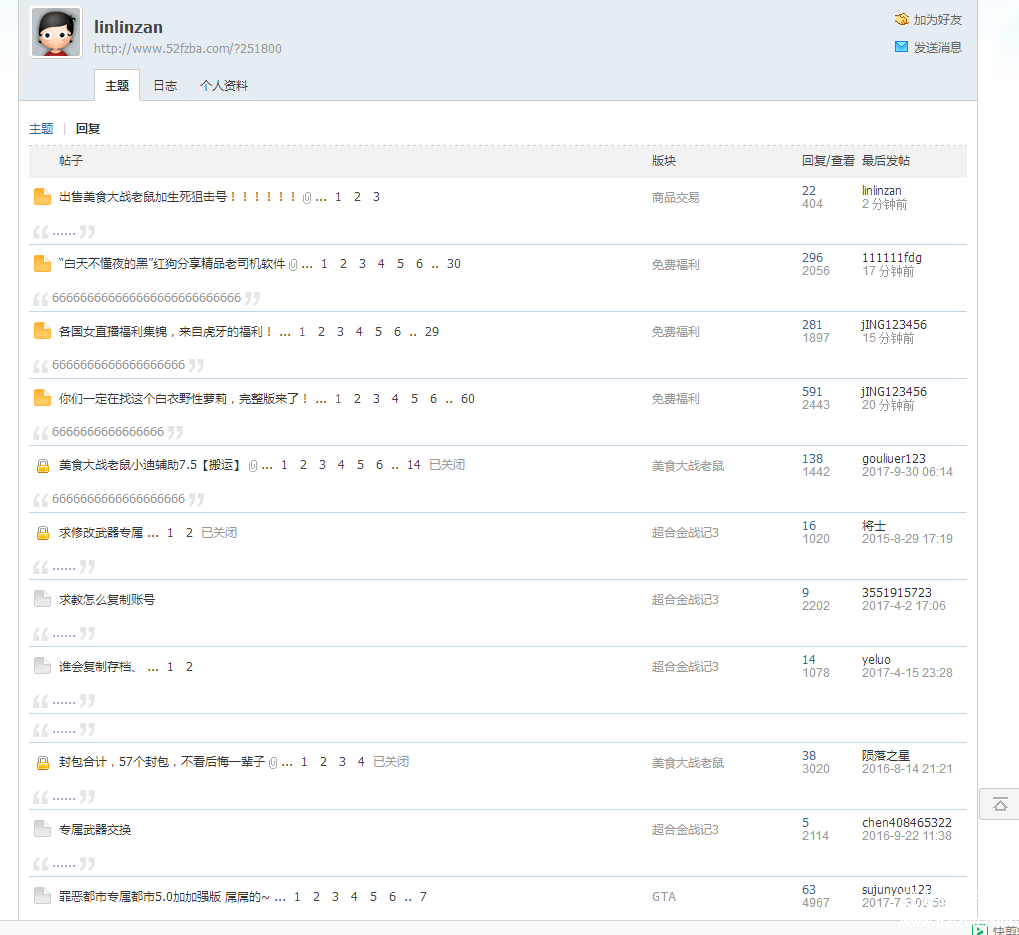The width and height of the screenshot is (1019, 935).
Task: Click lock icon beside 封包合计 thread
Action: [42, 763]
